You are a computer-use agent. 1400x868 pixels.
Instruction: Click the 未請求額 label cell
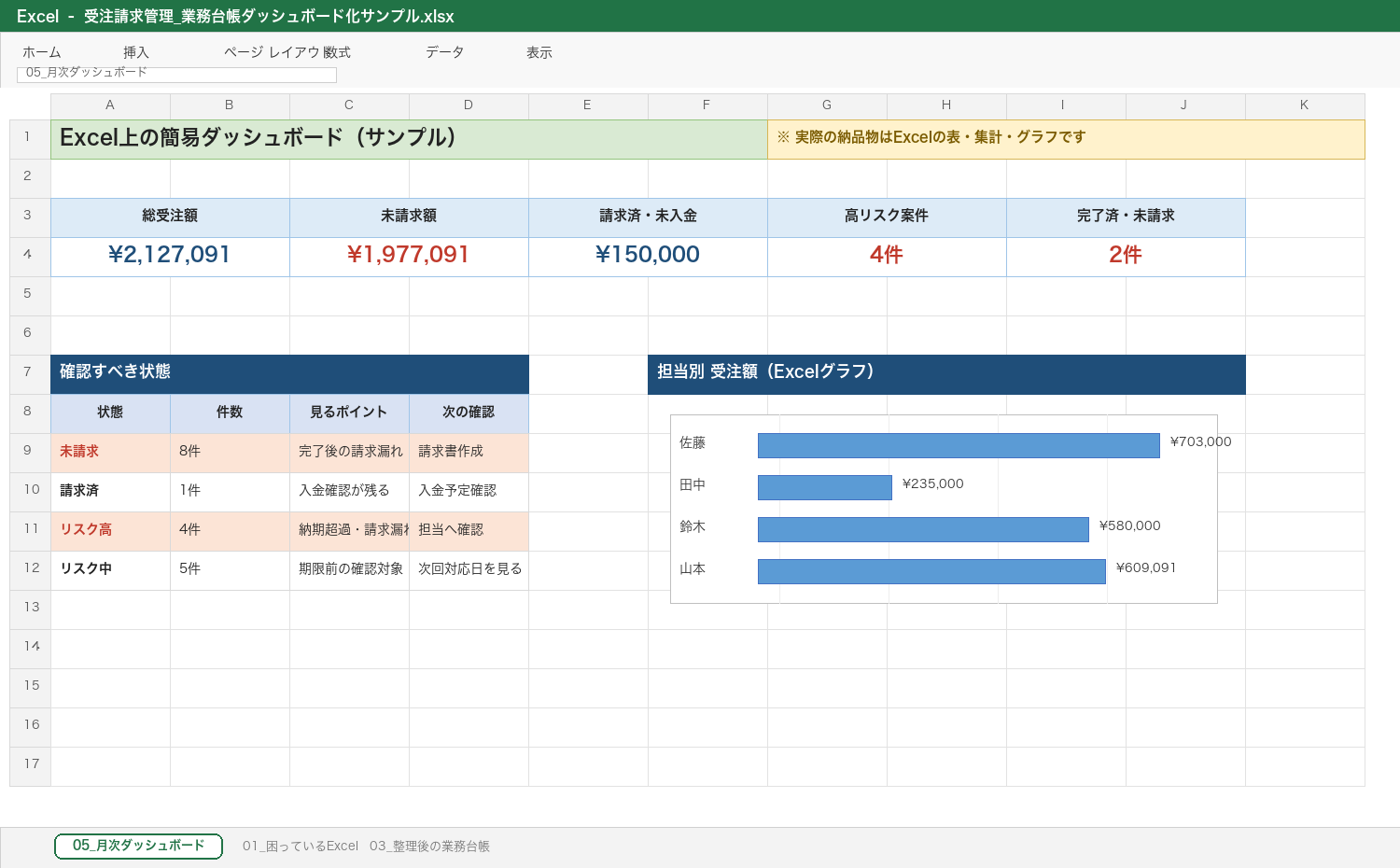(x=409, y=217)
